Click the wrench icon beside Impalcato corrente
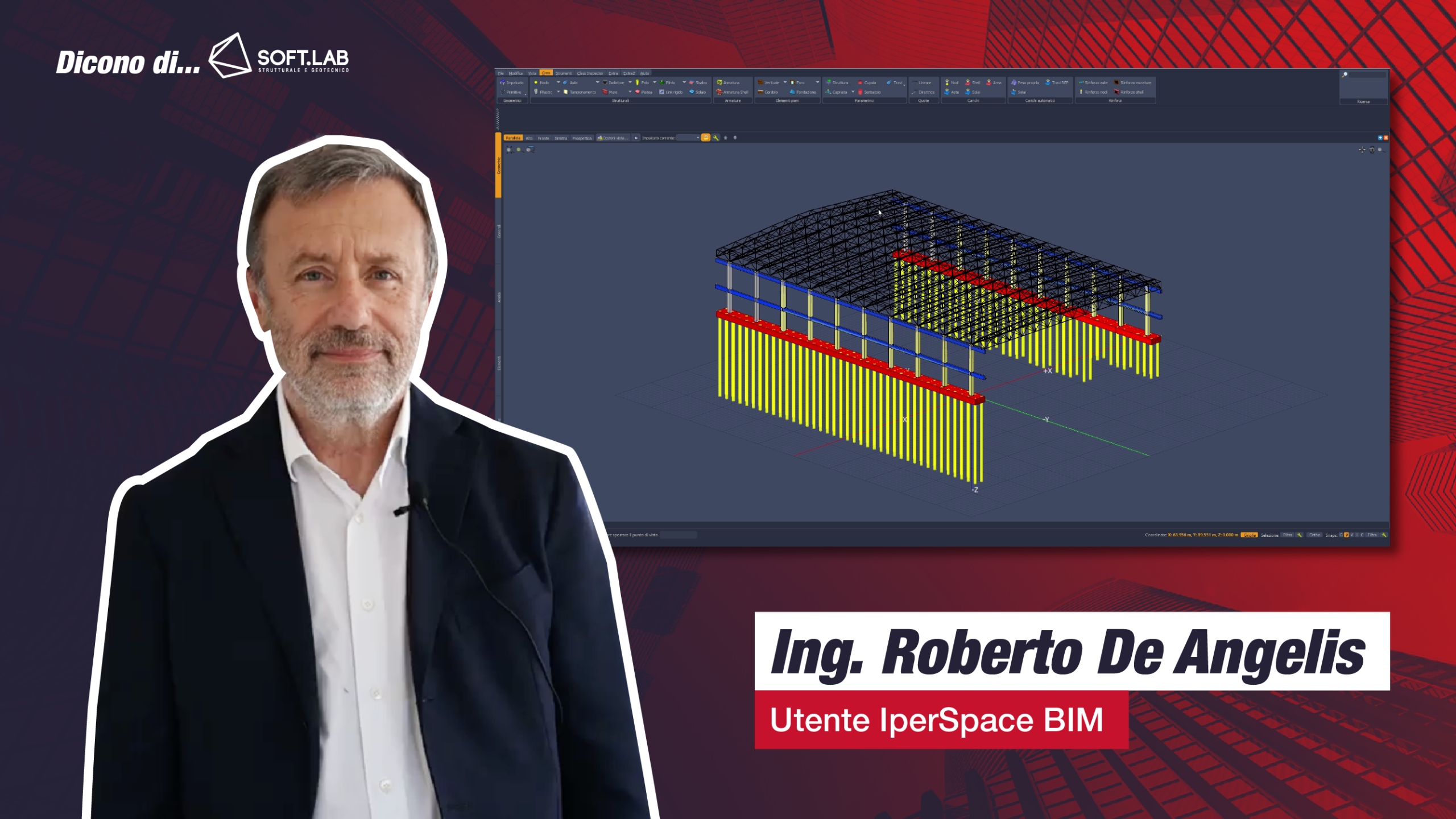This screenshot has width=1456, height=819. tap(716, 138)
